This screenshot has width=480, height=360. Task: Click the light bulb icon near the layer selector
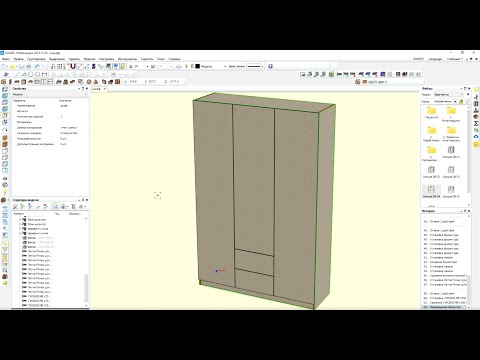(187, 66)
